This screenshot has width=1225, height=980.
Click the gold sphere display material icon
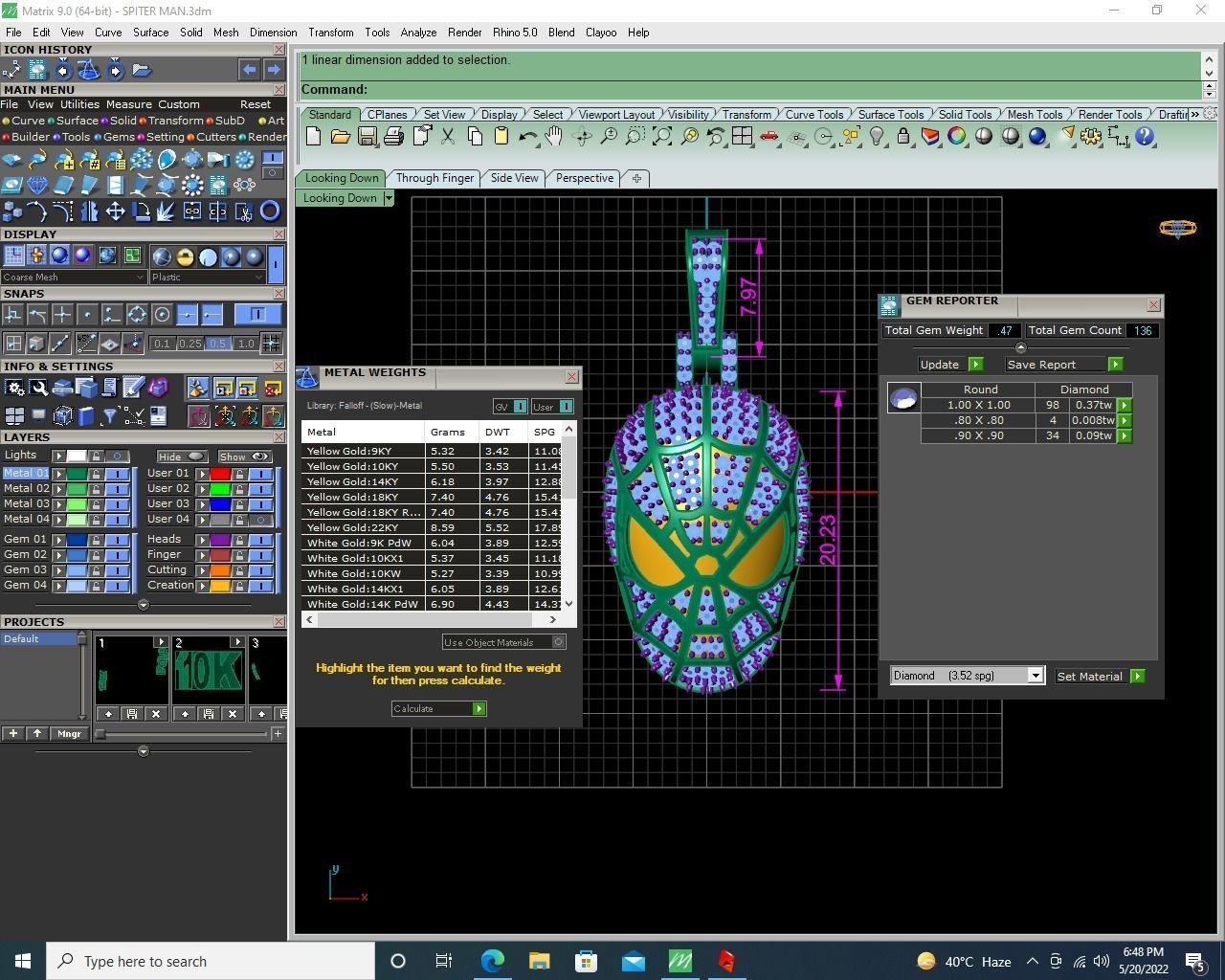click(x=185, y=256)
